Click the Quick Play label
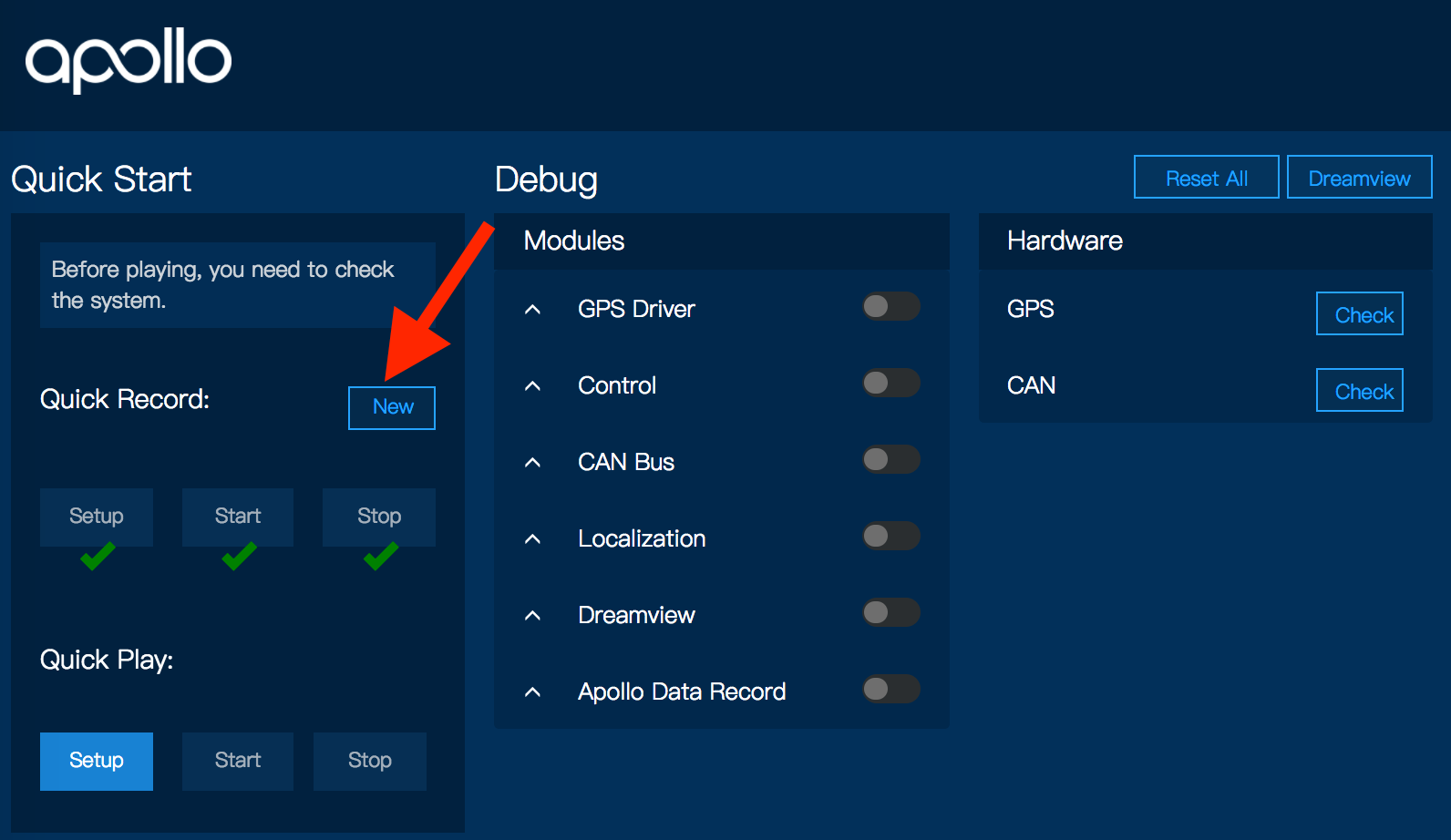 (107, 660)
